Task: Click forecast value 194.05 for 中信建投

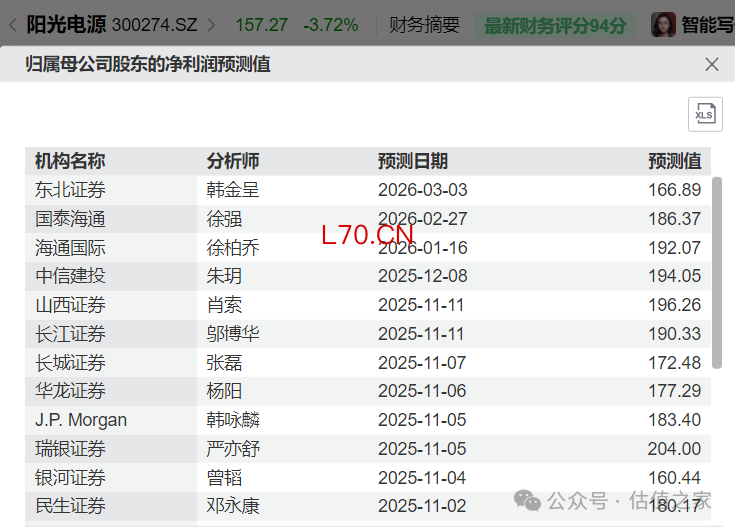Action: coord(675,276)
